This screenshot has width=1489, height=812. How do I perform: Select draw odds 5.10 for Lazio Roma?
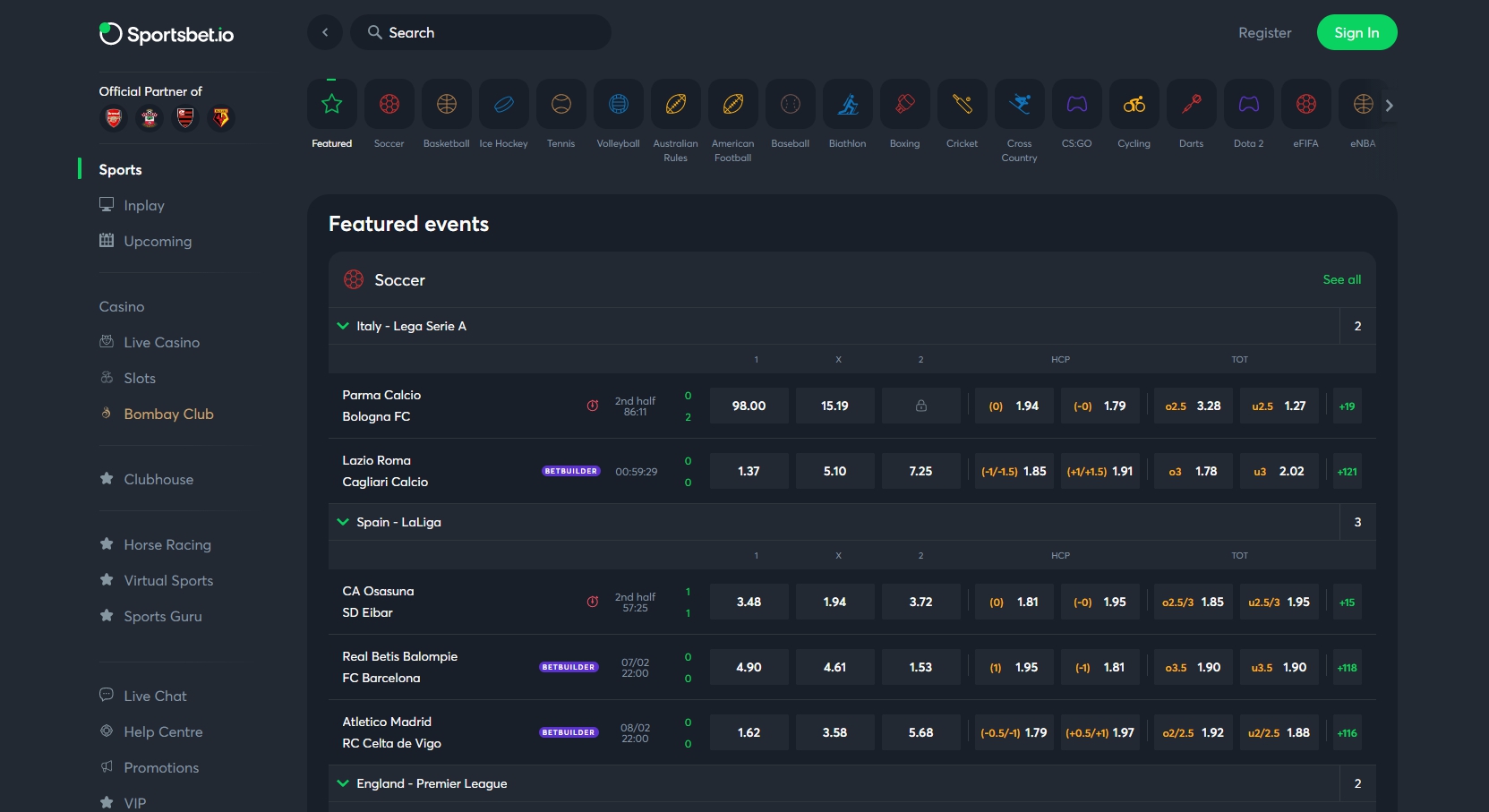coord(835,471)
